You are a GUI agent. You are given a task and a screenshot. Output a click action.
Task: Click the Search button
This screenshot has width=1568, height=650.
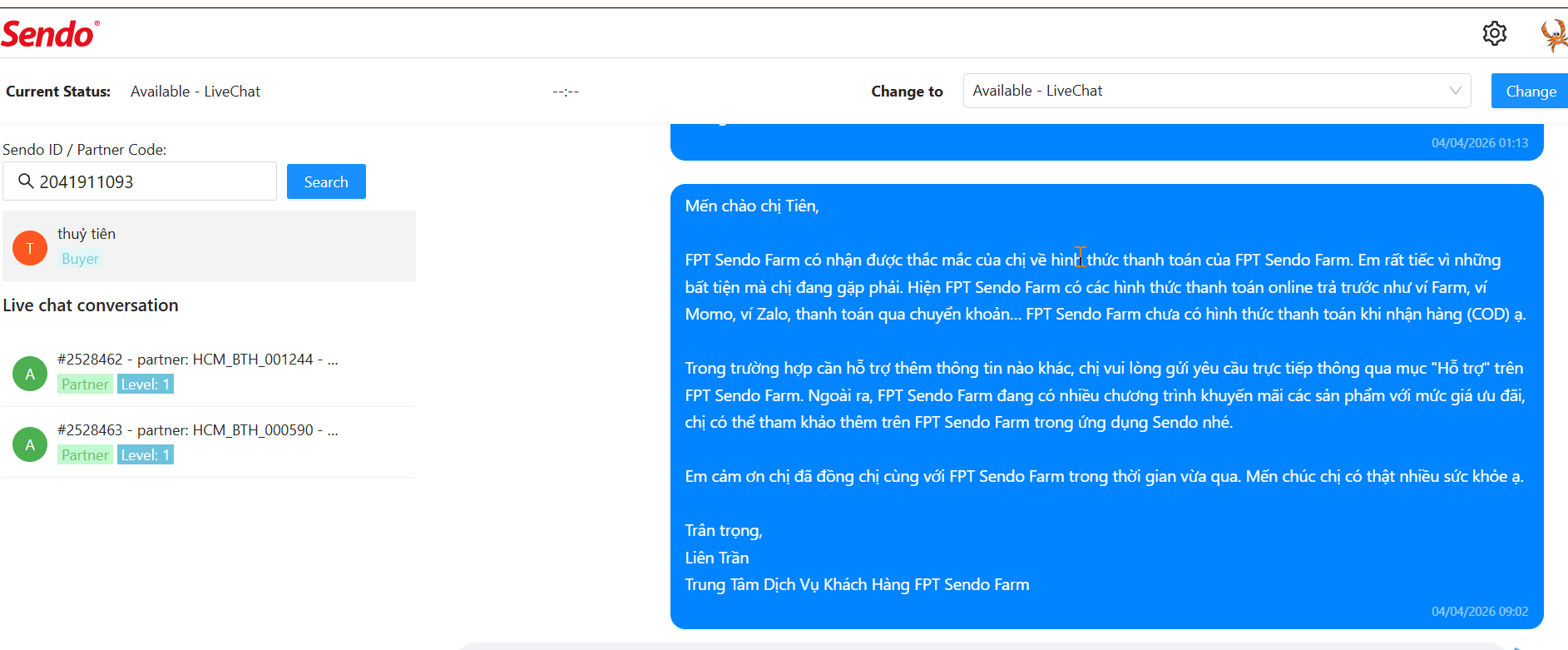coord(326,181)
